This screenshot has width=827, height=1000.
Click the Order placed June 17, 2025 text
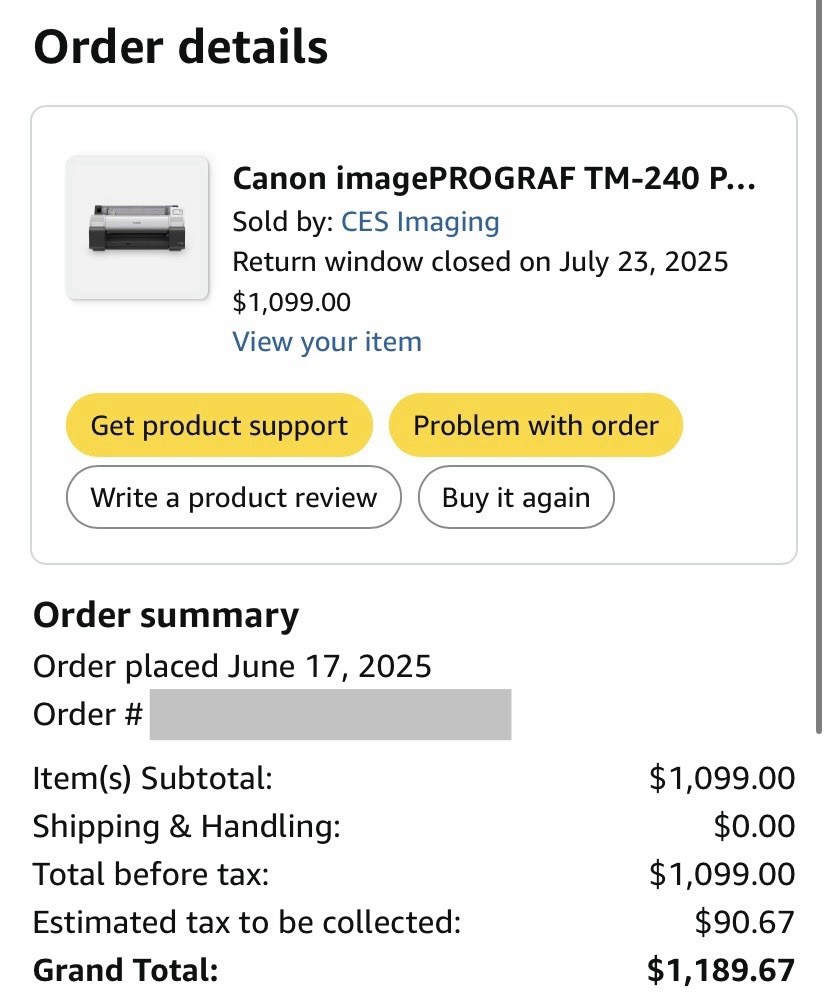(x=232, y=666)
